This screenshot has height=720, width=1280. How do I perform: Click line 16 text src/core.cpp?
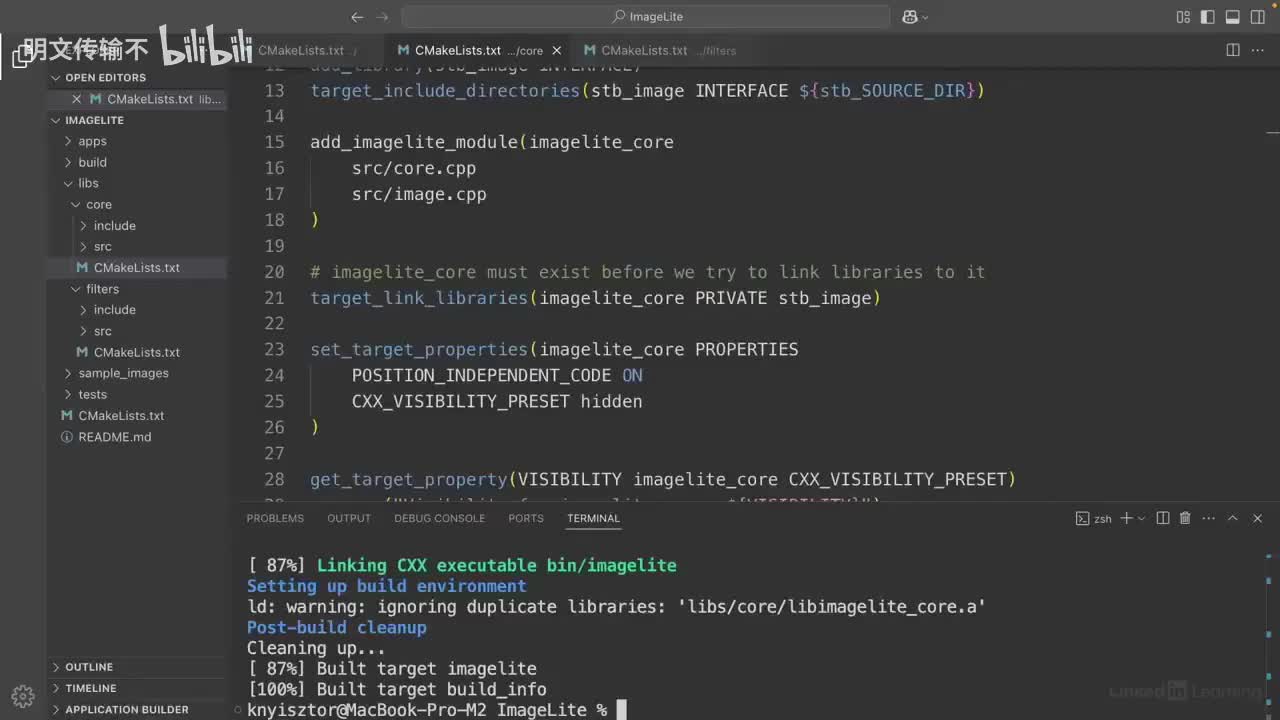(x=414, y=168)
